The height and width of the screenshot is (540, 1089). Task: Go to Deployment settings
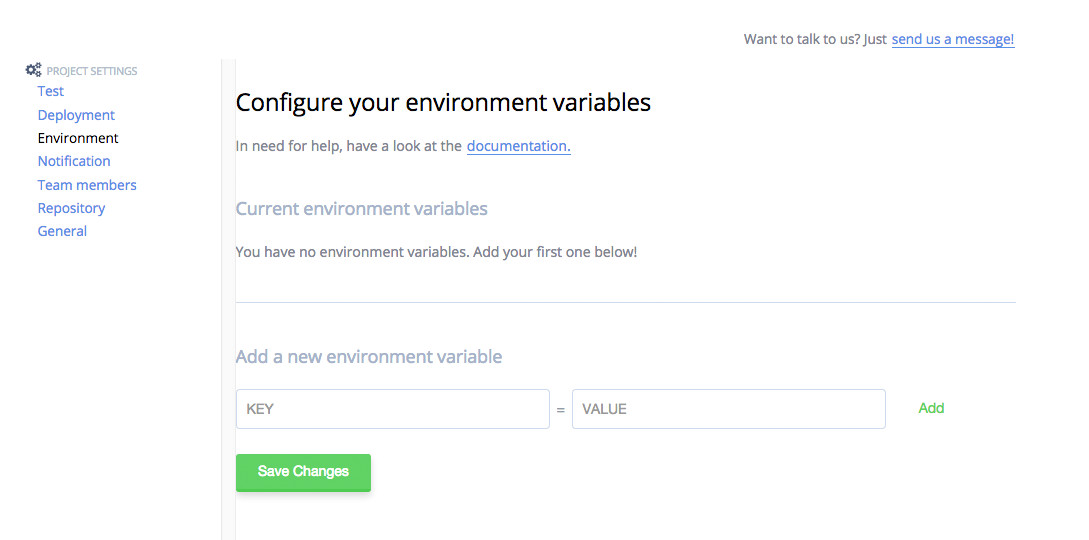tap(76, 115)
